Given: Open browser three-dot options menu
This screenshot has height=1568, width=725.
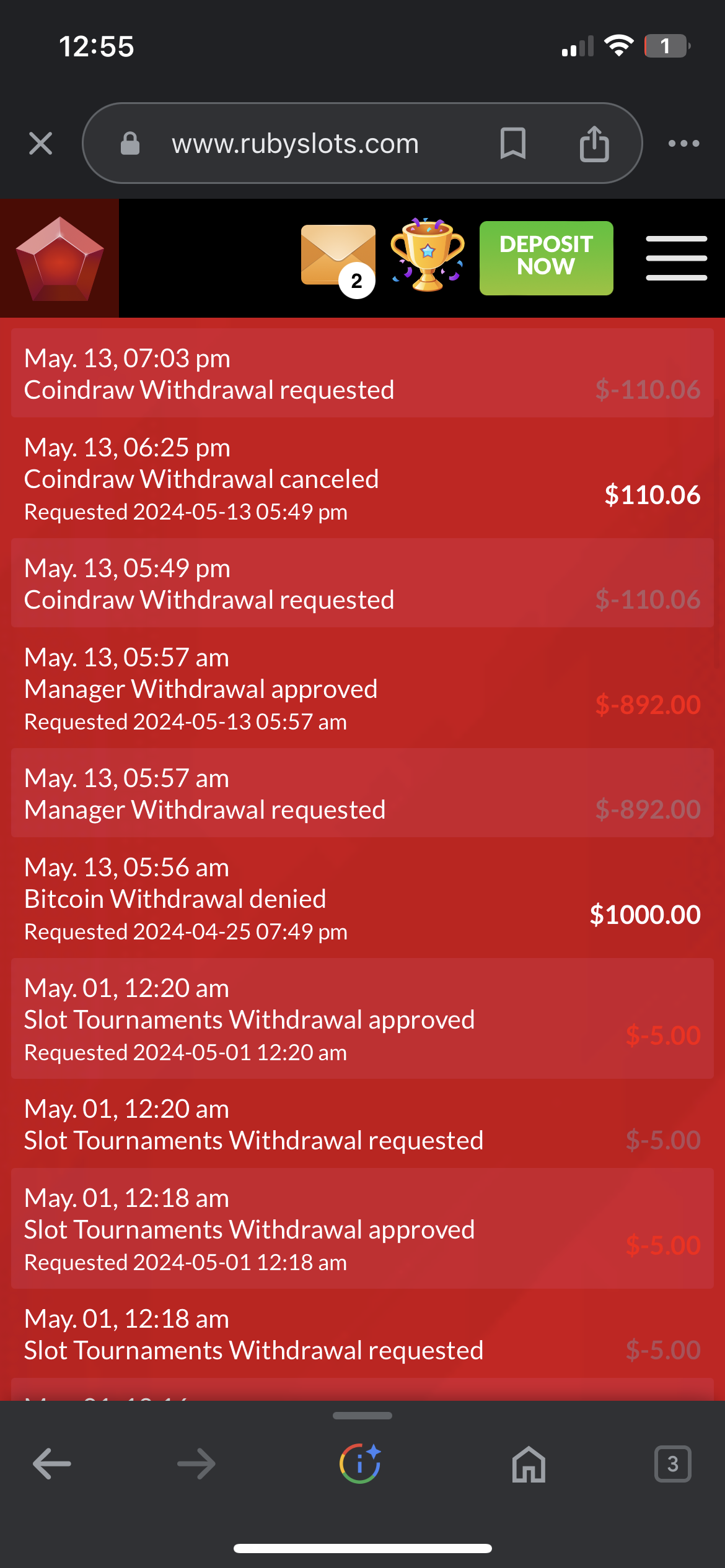Looking at the screenshot, I should tap(684, 144).
